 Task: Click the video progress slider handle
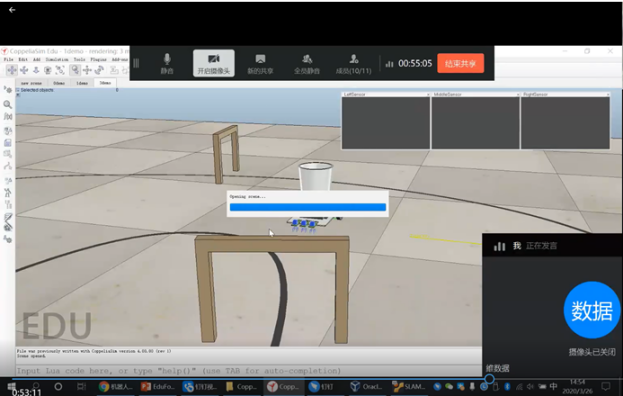click(490, 379)
